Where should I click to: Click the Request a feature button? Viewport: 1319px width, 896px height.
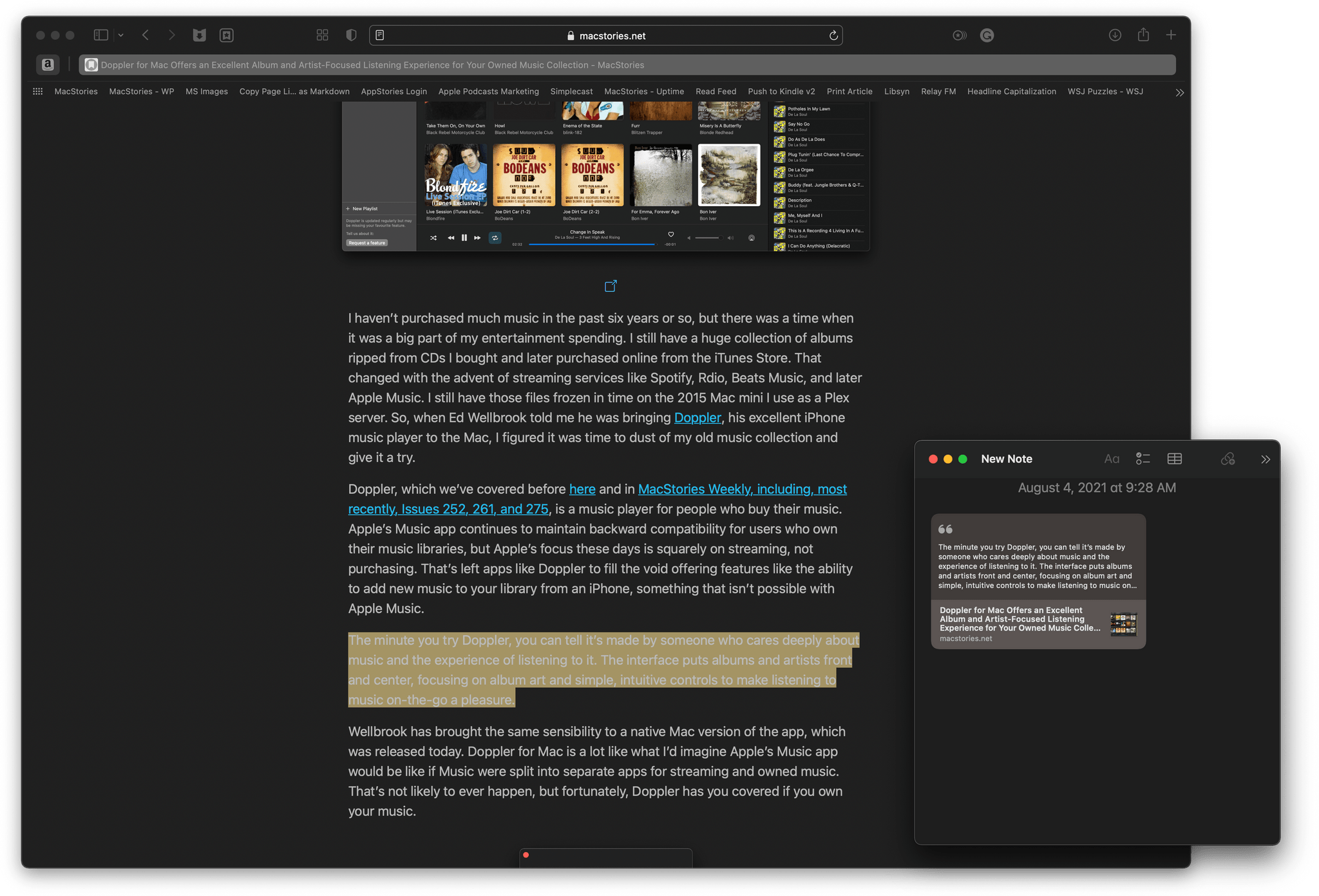(367, 243)
